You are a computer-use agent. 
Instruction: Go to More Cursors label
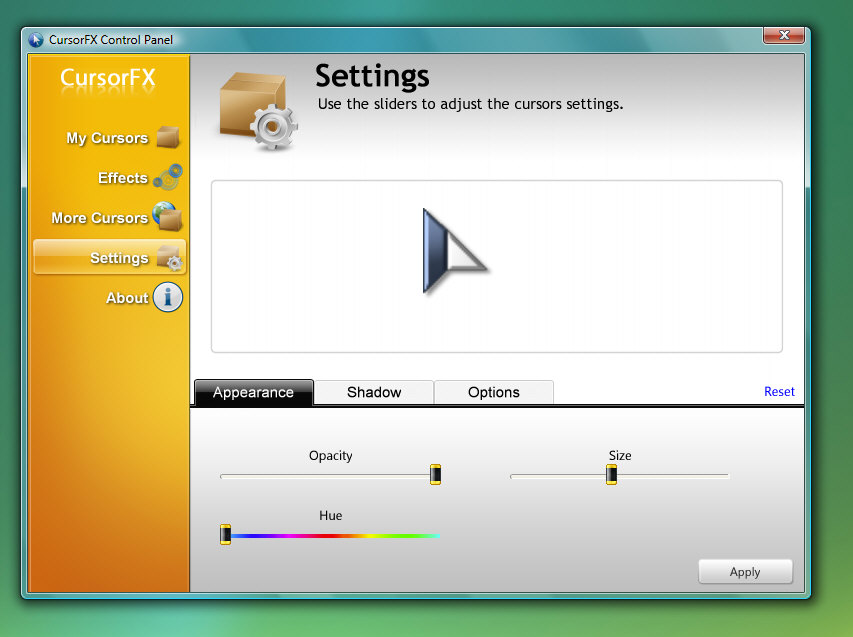100,218
